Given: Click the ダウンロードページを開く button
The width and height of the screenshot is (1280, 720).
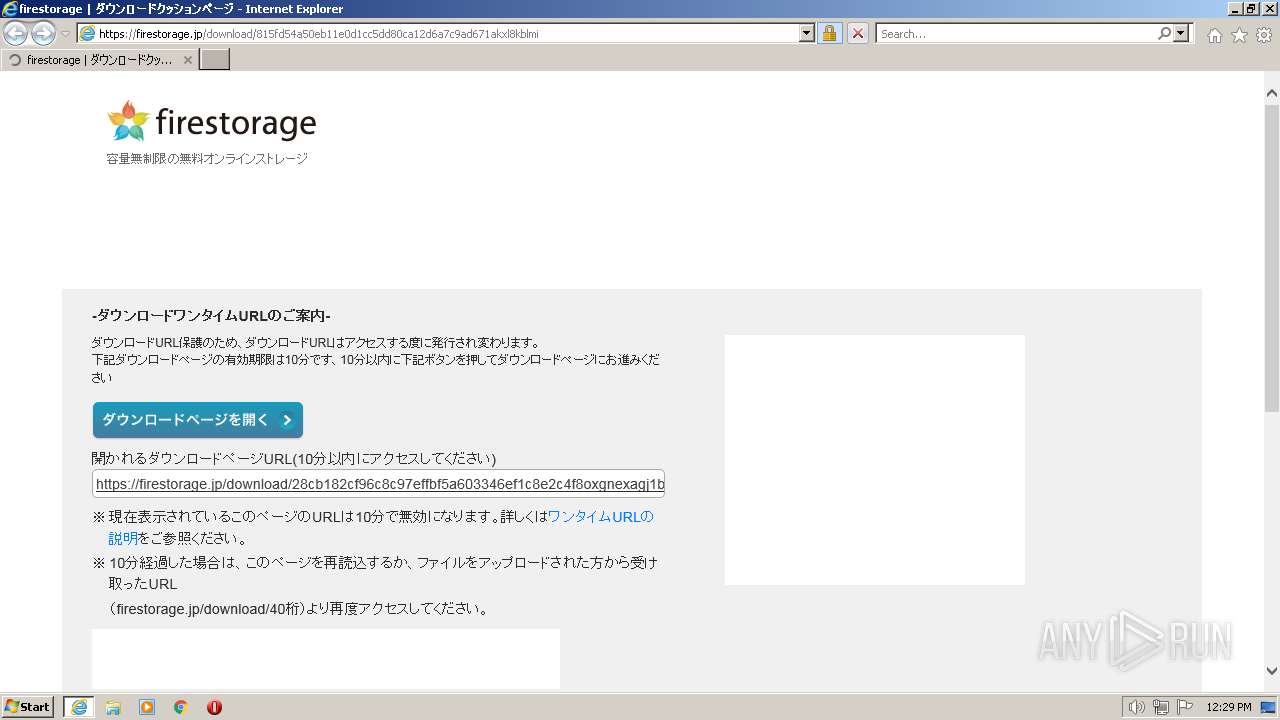Looking at the screenshot, I should click(198, 420).
